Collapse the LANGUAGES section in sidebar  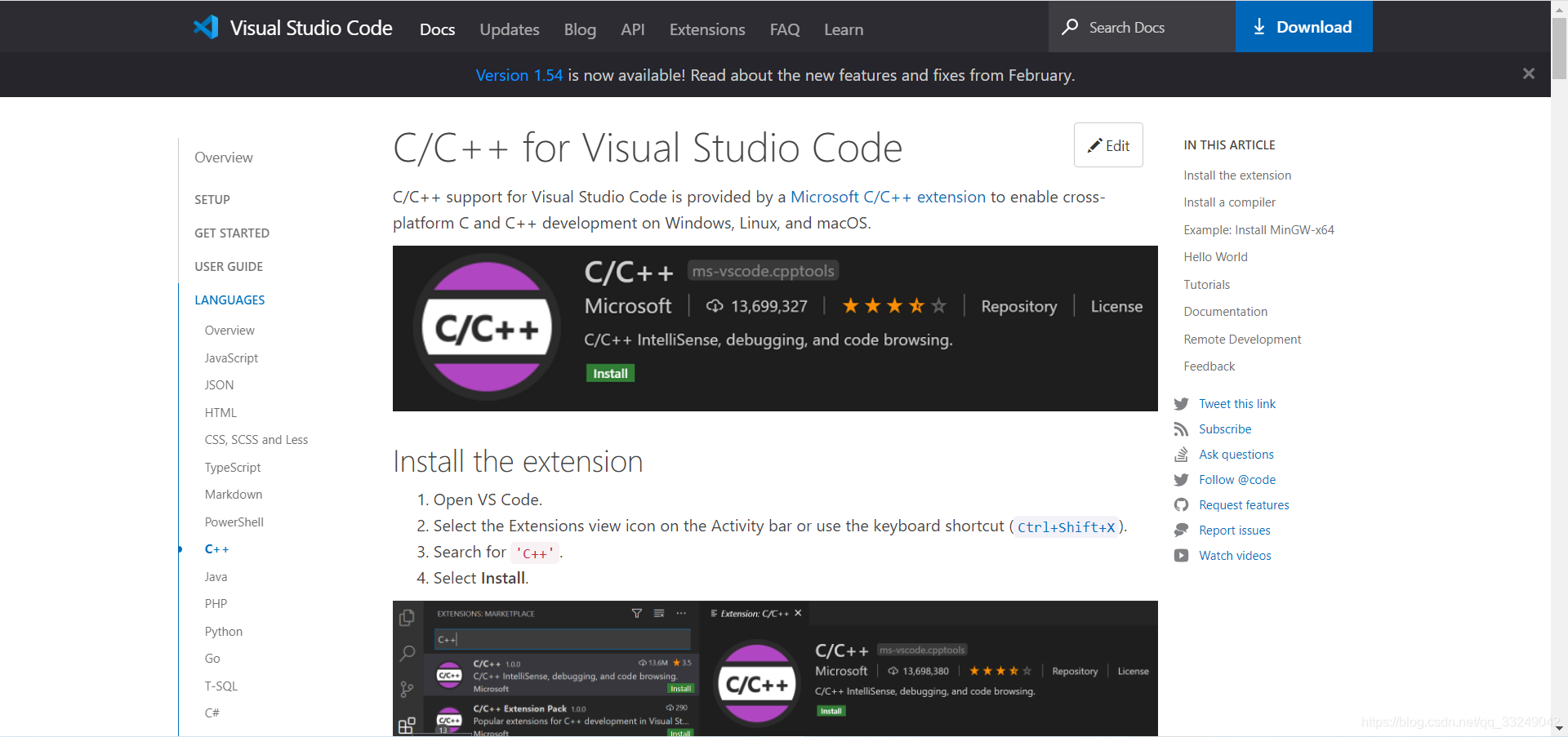[229, 300]
